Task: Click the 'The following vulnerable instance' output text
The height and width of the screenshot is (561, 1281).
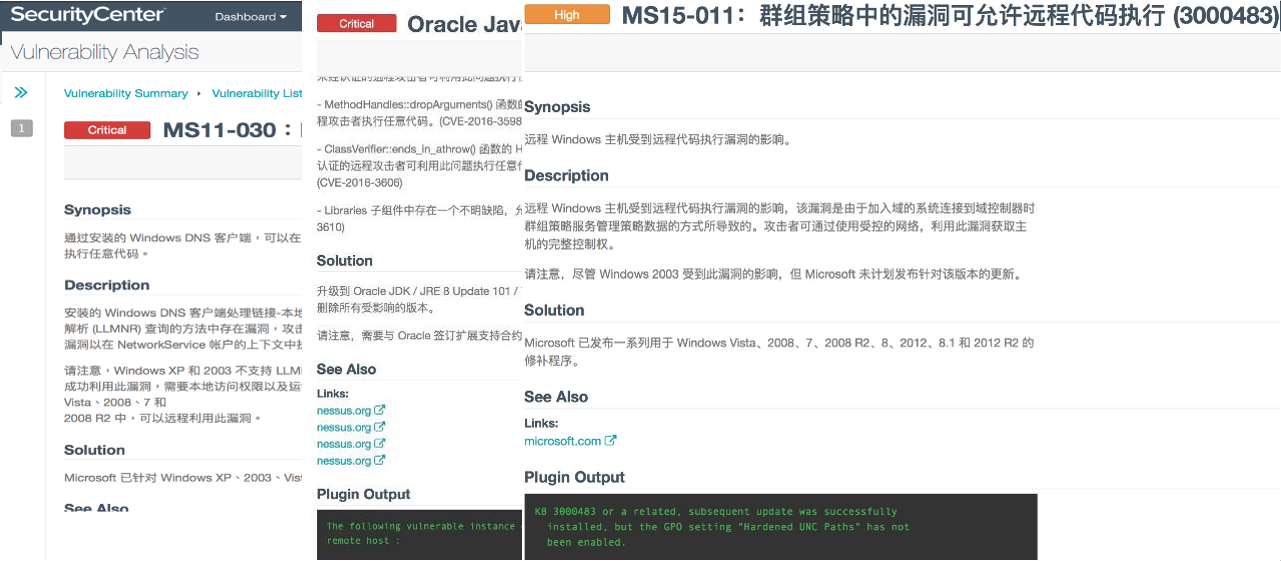Action: (421, 526)
